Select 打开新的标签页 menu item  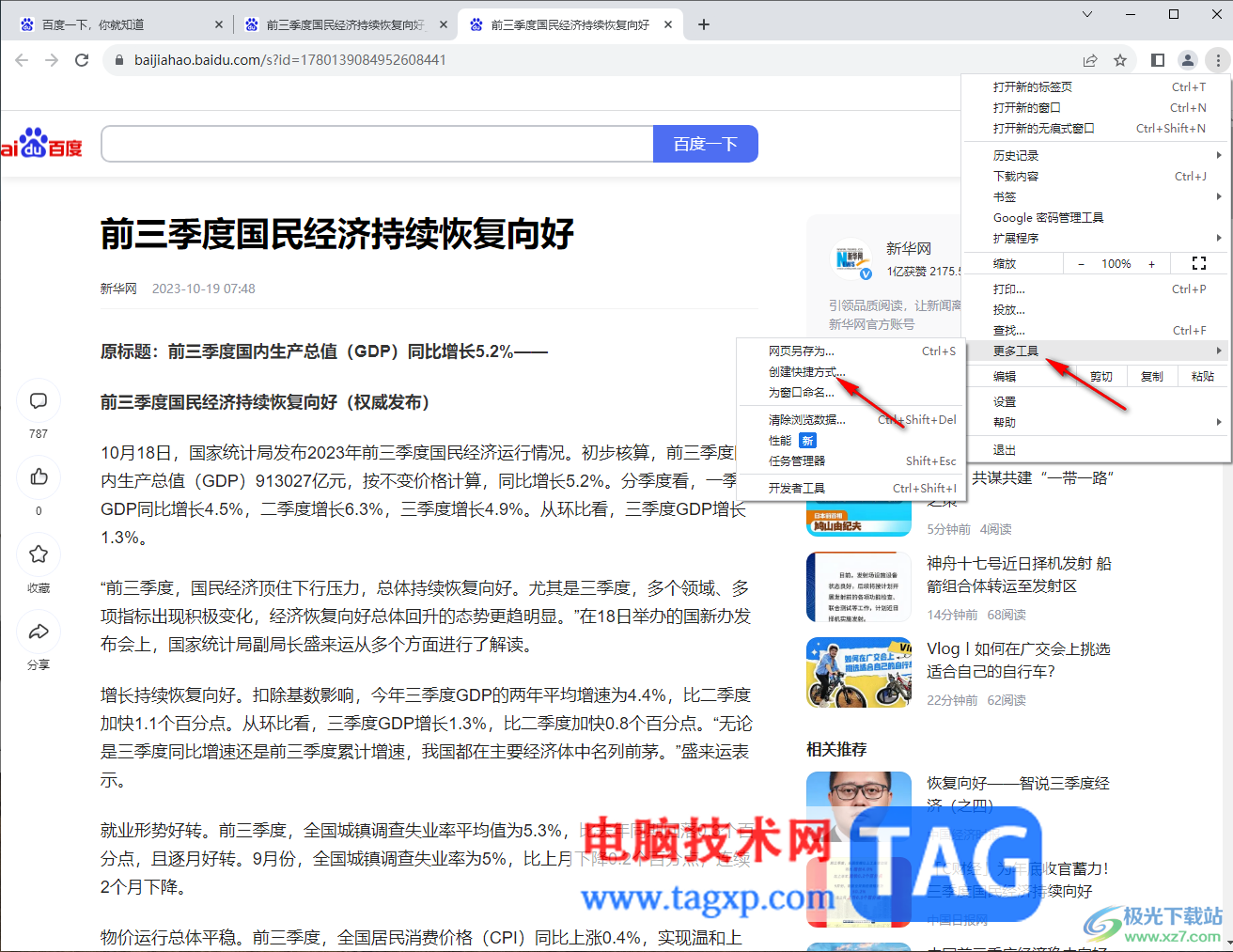(x=1096, y=86)
